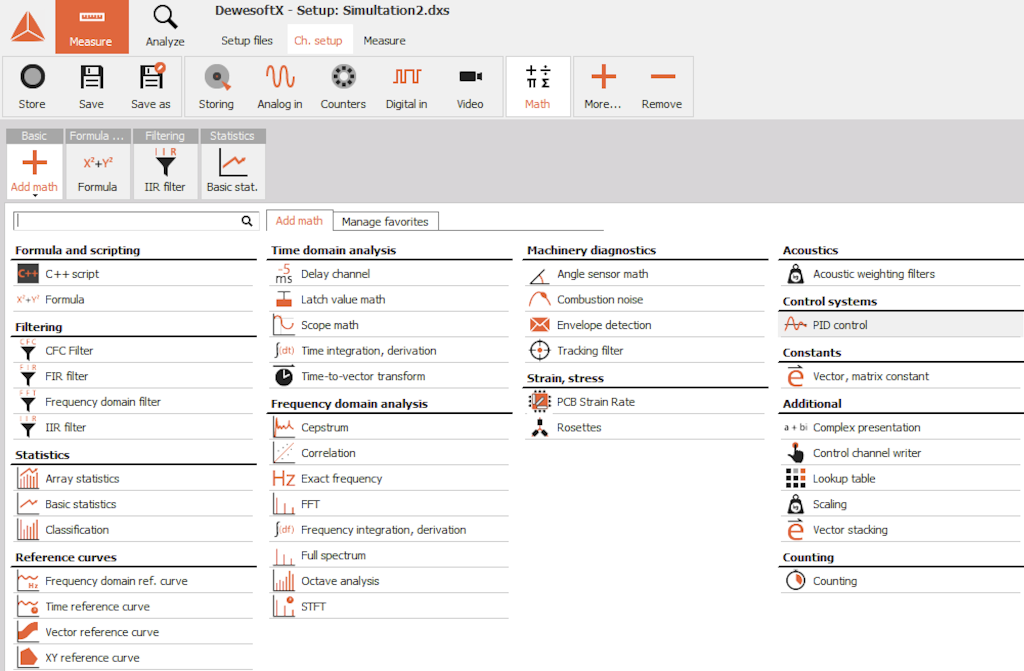The image size is (1024, 671).
Task: Select the Math module icon
Action: 537,76
